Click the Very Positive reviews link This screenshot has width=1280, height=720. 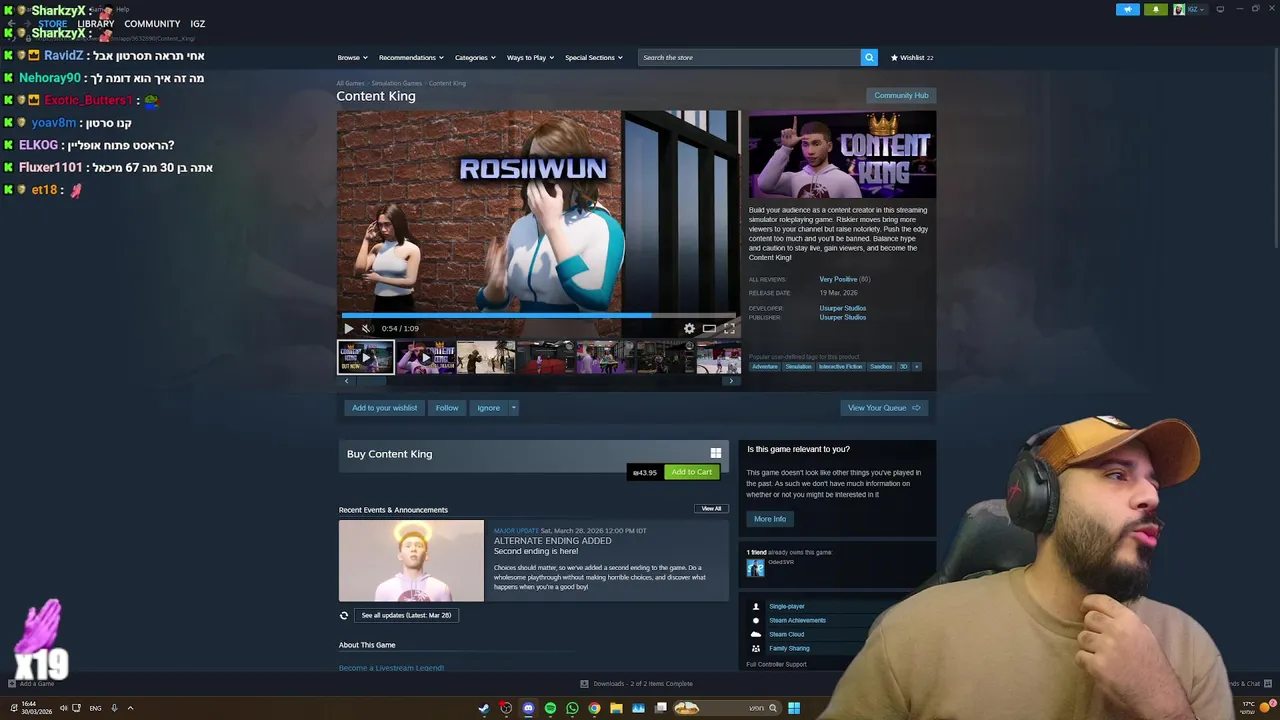(838, 279)
